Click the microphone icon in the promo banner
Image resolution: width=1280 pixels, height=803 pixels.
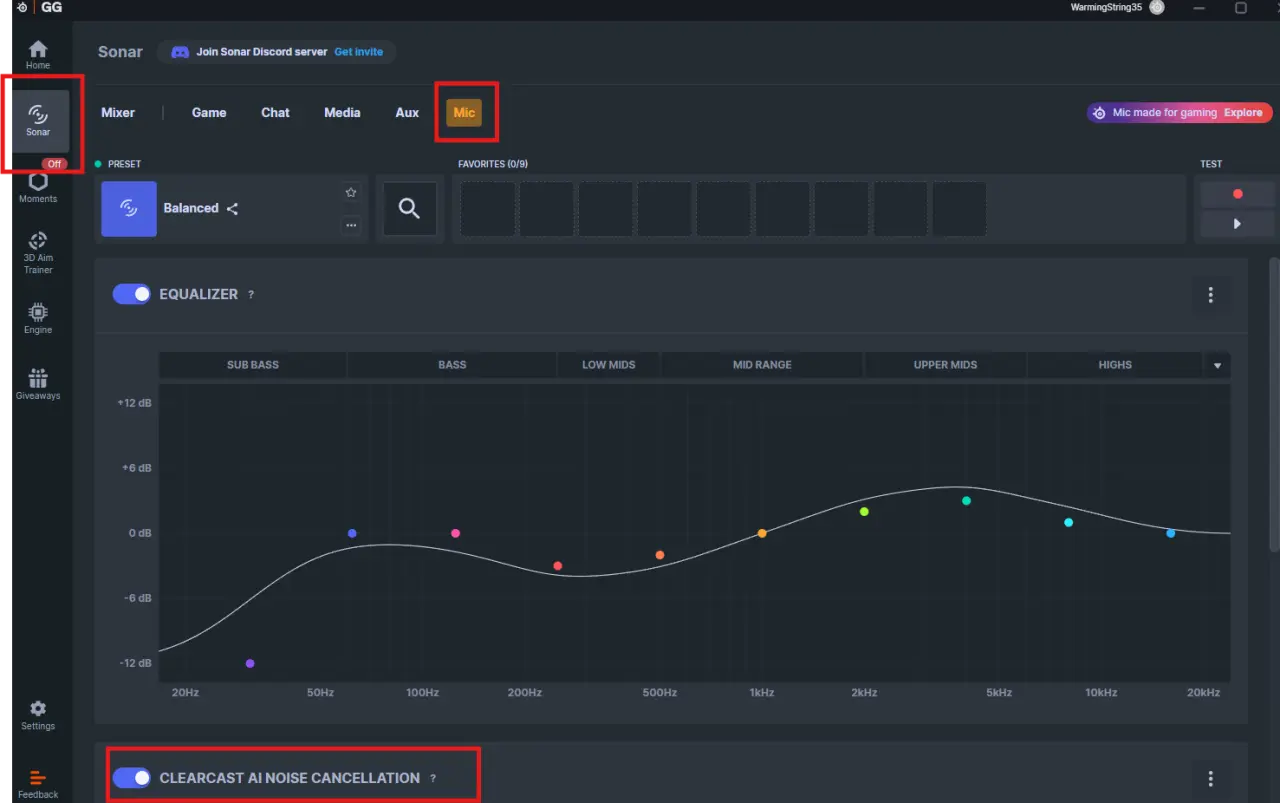[1099, 113]
